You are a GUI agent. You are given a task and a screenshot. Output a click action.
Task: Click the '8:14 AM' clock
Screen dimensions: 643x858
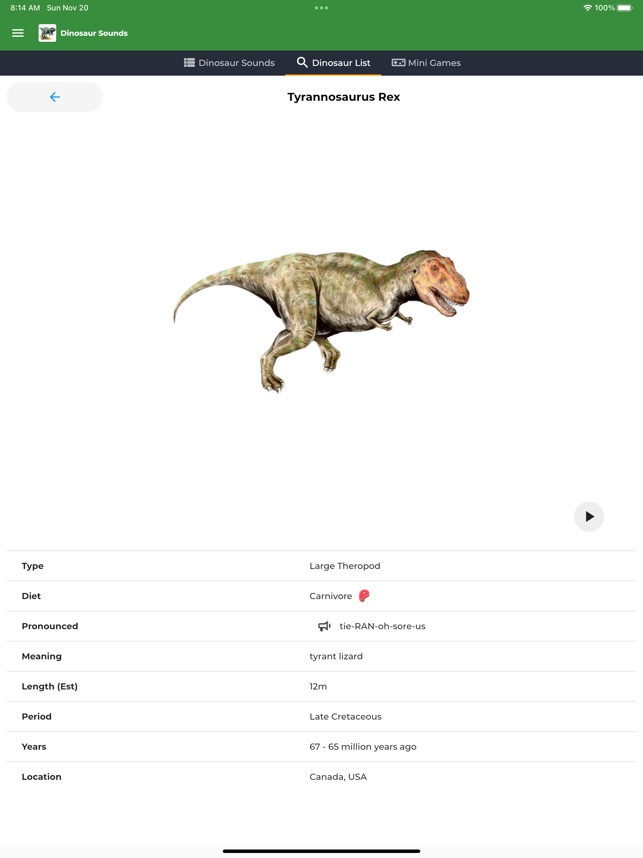coord(25,8)
